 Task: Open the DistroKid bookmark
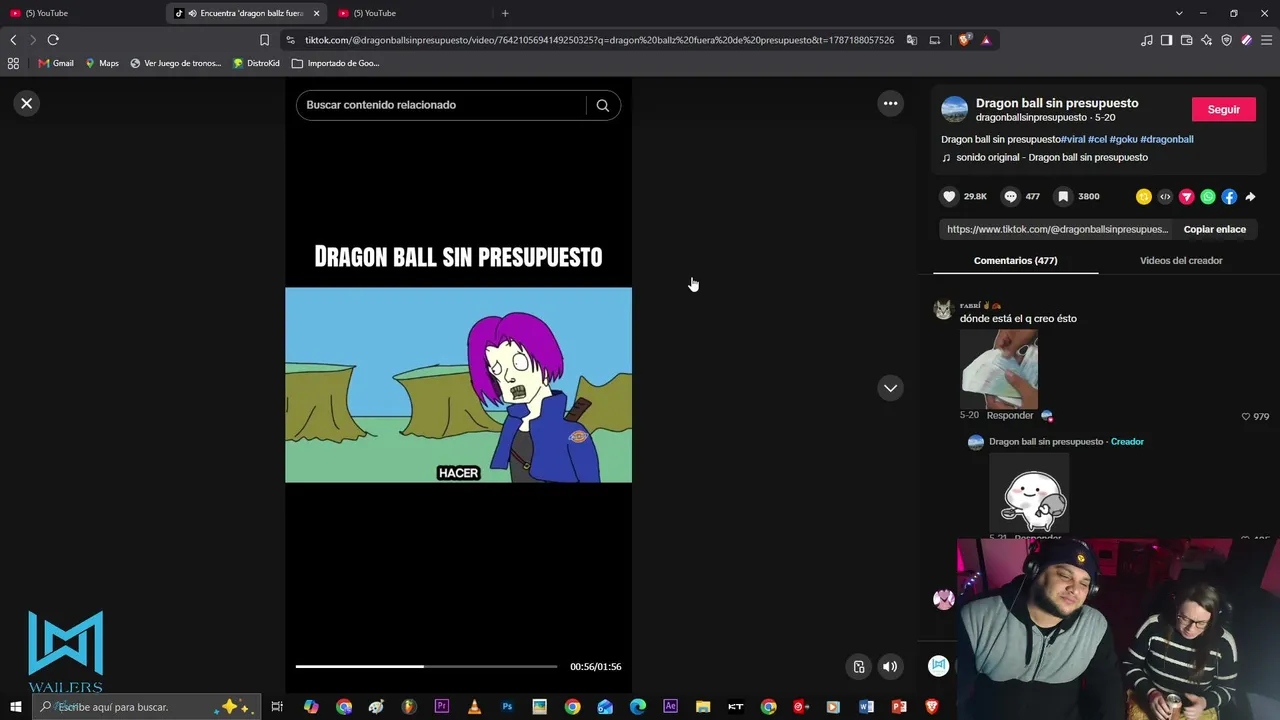tap(256, 63)
